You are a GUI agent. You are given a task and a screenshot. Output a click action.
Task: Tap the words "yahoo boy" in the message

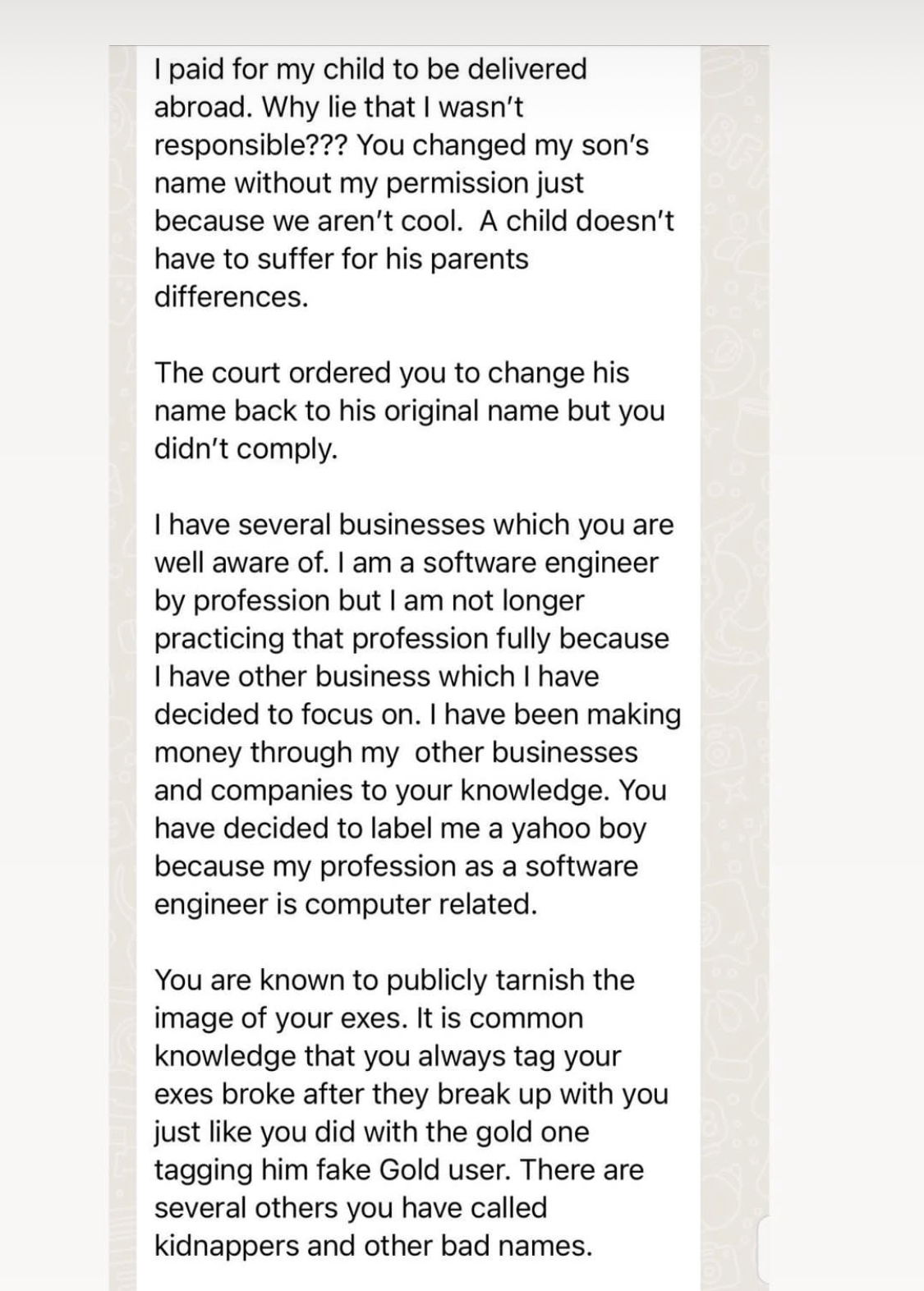click(x=579, y=829)
